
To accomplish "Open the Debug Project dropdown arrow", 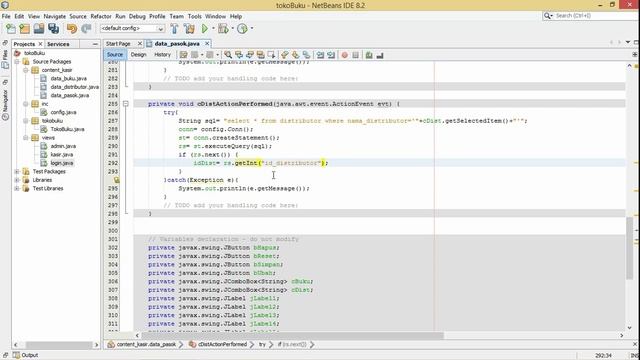I will pyautogui.click(x=232, y=29).
